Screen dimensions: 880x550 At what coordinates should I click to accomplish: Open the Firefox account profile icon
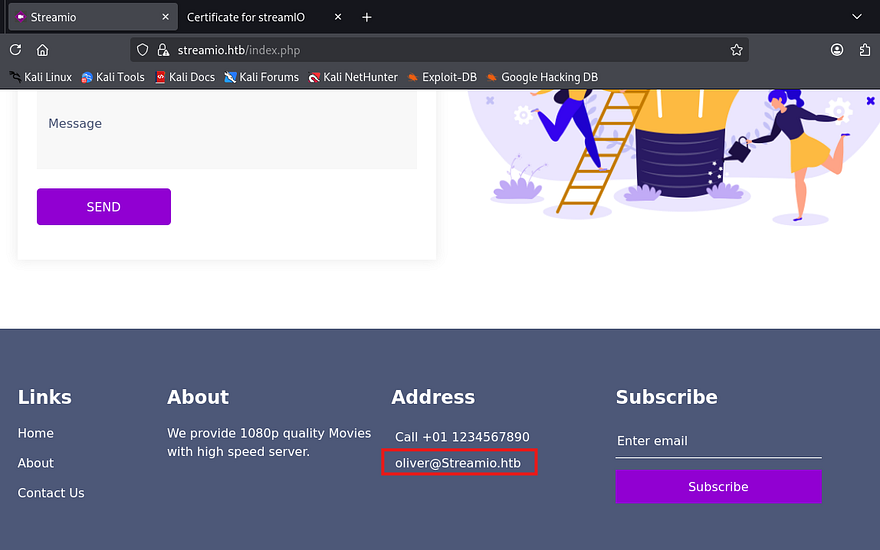[836, 50]
